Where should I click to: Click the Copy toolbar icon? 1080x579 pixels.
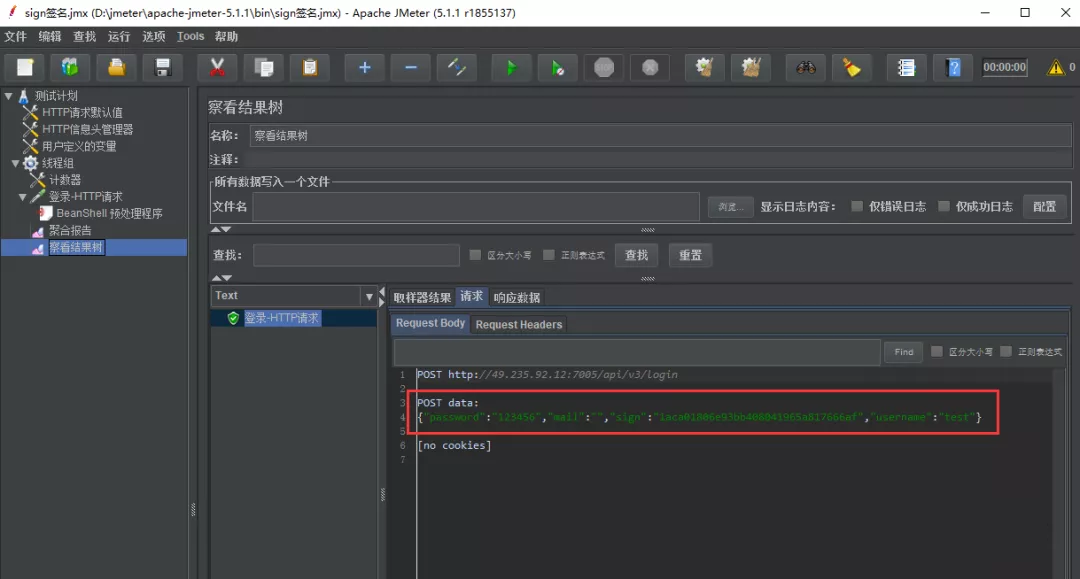[264, 67]
